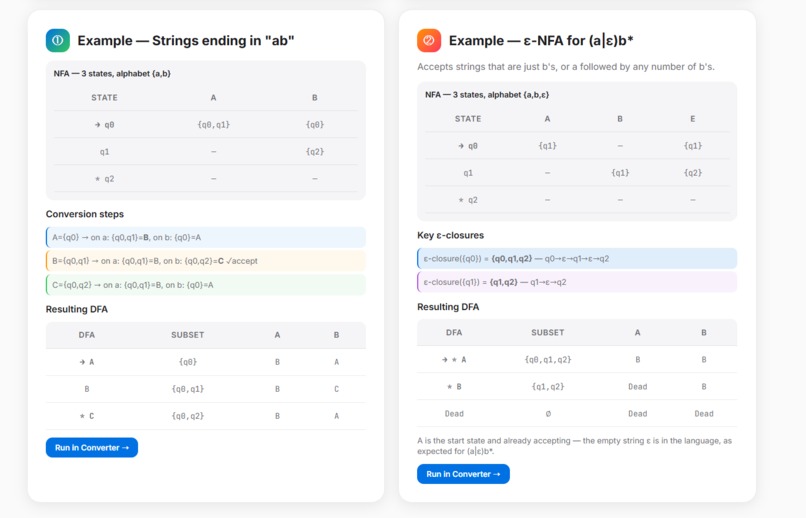Click C transition cell in left DFA row B

click(336, 389)
